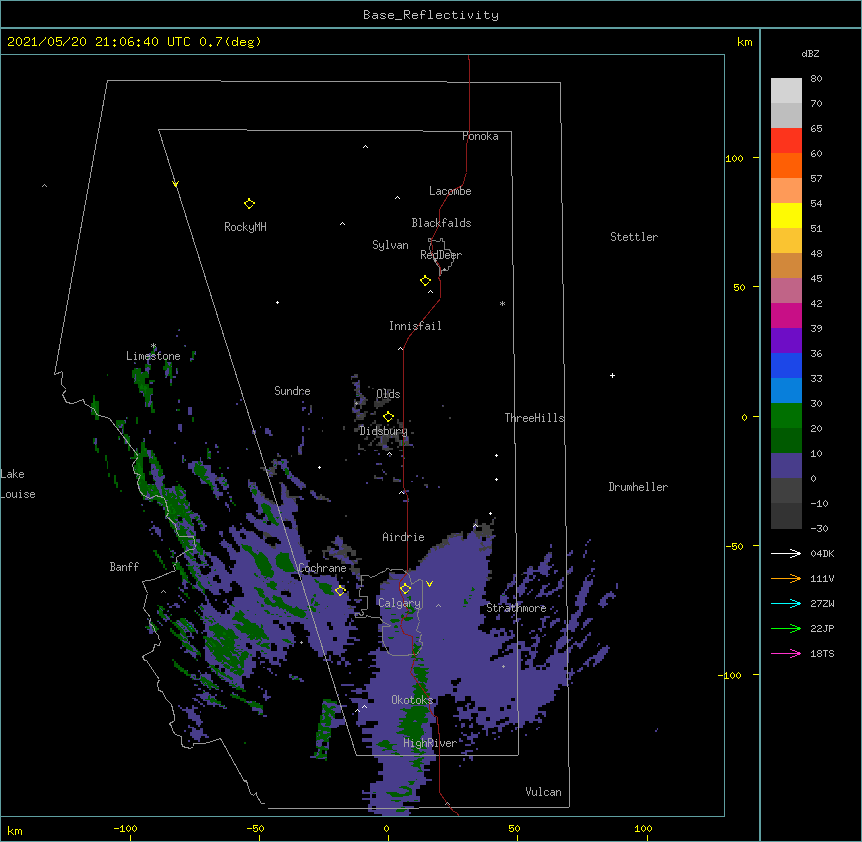Click the 22JP legend label

coord(822,628)
